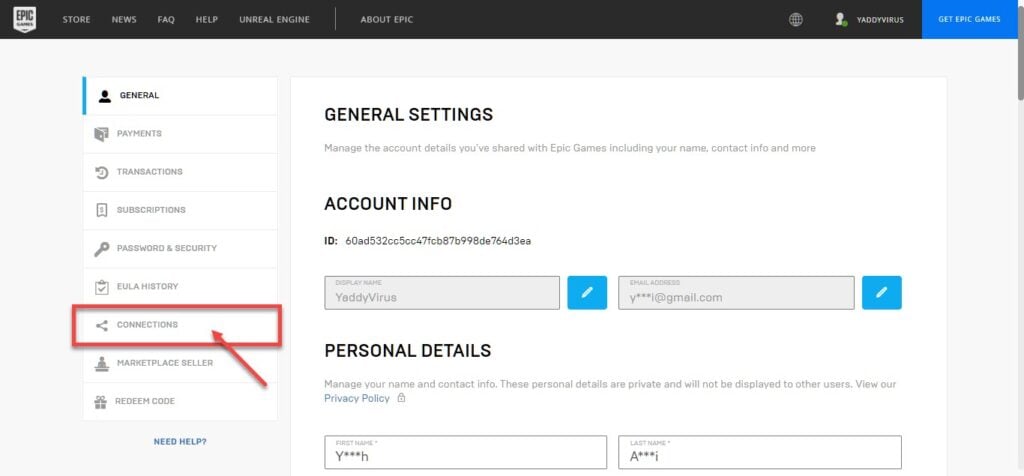
Task: Click the YaddyVirus user avatar icon
Action: click(x=840, y=20)
